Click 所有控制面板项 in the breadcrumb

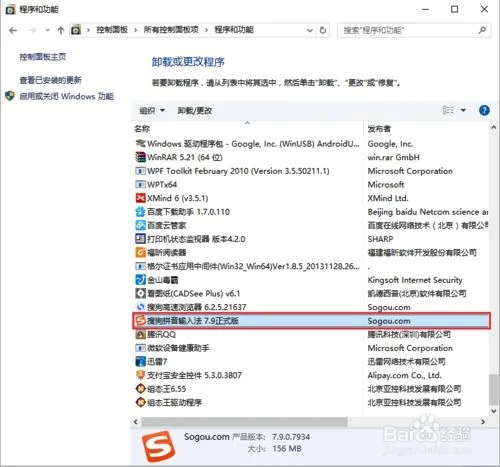tap(171, 30)
